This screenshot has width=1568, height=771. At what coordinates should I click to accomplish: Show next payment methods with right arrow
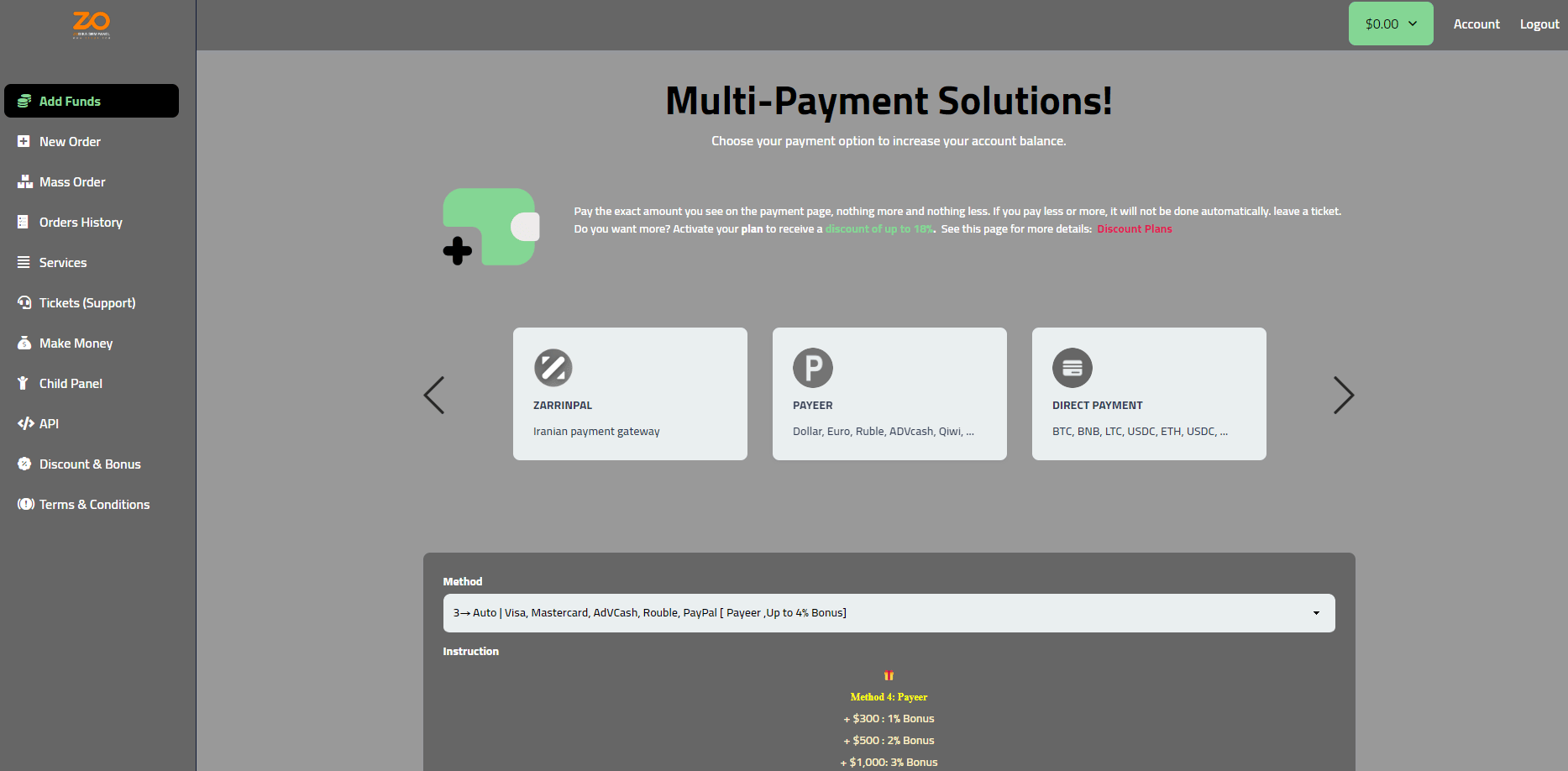1343,395
